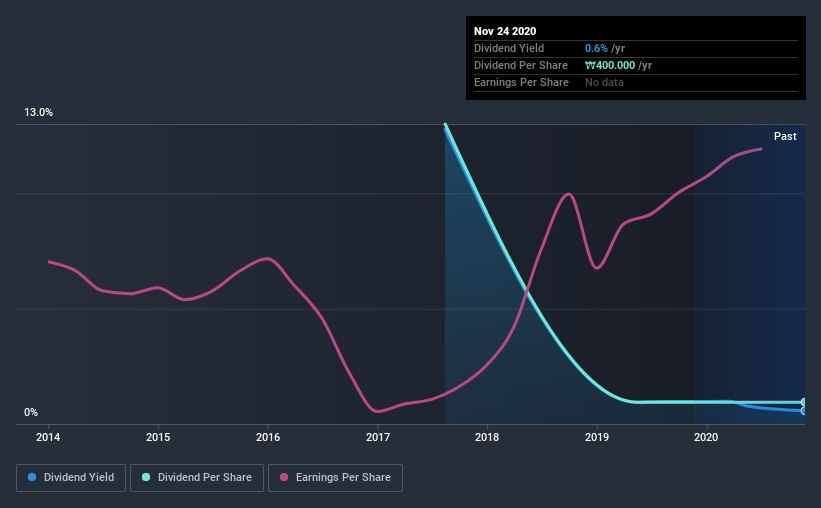Toggle the Dividend Yield legend button
The width and height of the screenshot is (821, 508).
(x=71, y=478)
